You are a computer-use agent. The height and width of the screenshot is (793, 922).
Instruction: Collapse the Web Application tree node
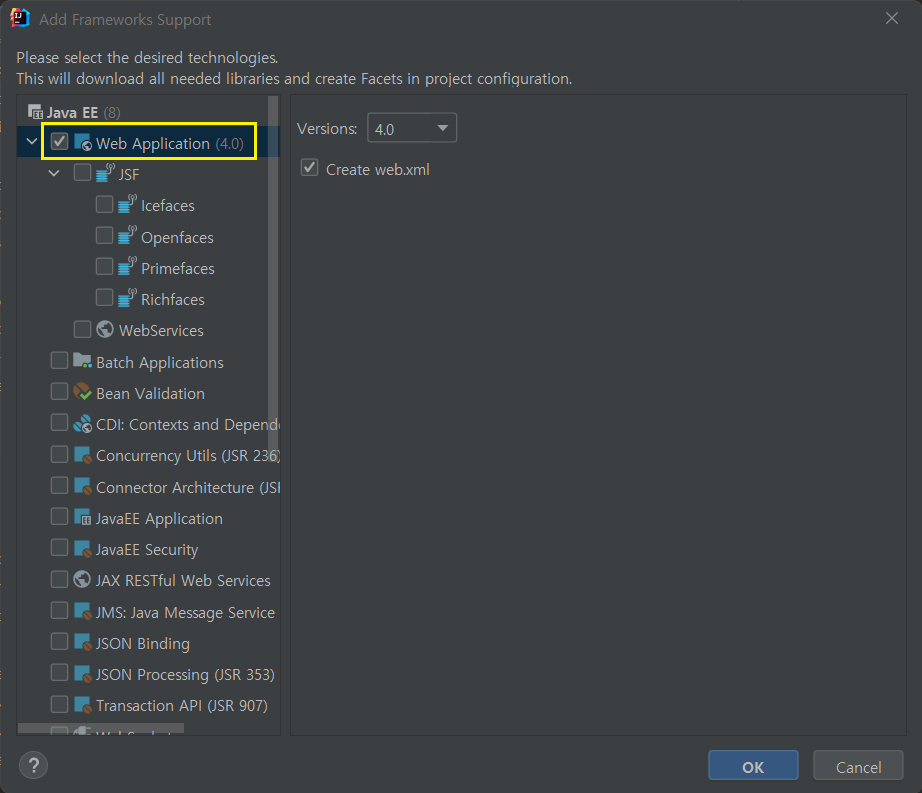point(32,142)
